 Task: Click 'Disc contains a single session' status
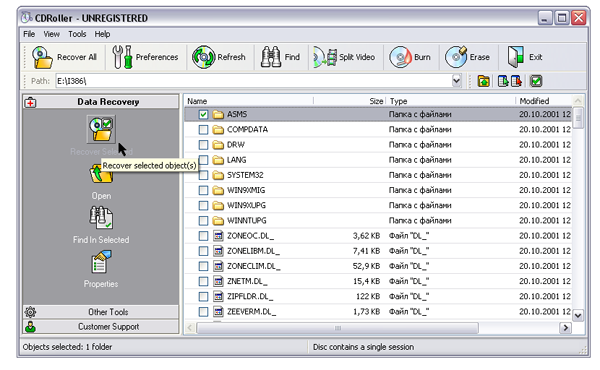click(363, 347)
